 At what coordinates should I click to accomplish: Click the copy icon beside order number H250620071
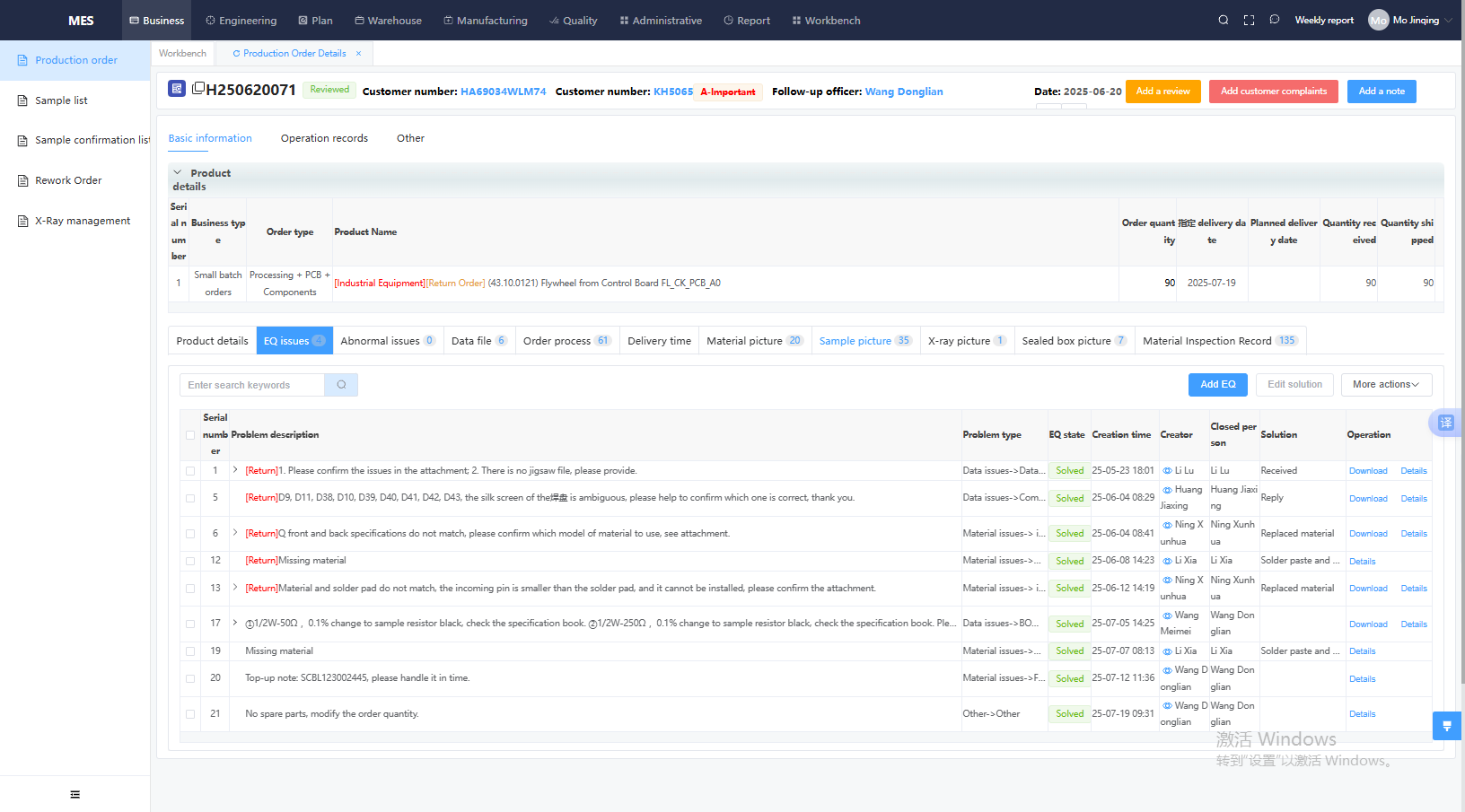click(x=198, y=88)
